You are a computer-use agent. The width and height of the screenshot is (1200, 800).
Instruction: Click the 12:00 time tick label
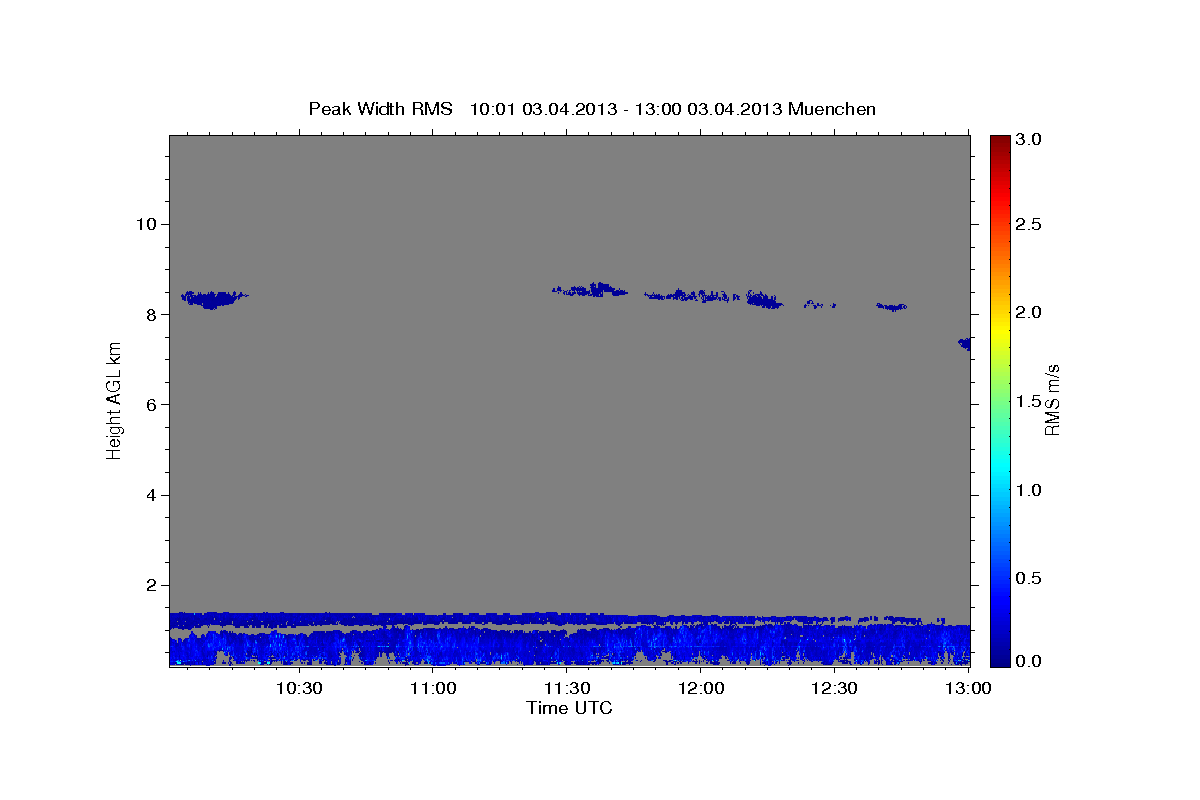[701, 688]
